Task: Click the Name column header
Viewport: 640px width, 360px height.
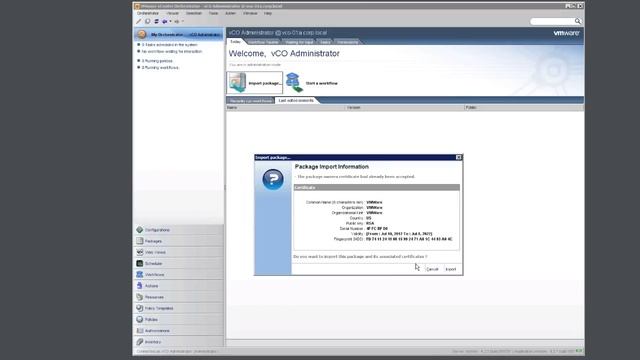Action: (286, 108)
